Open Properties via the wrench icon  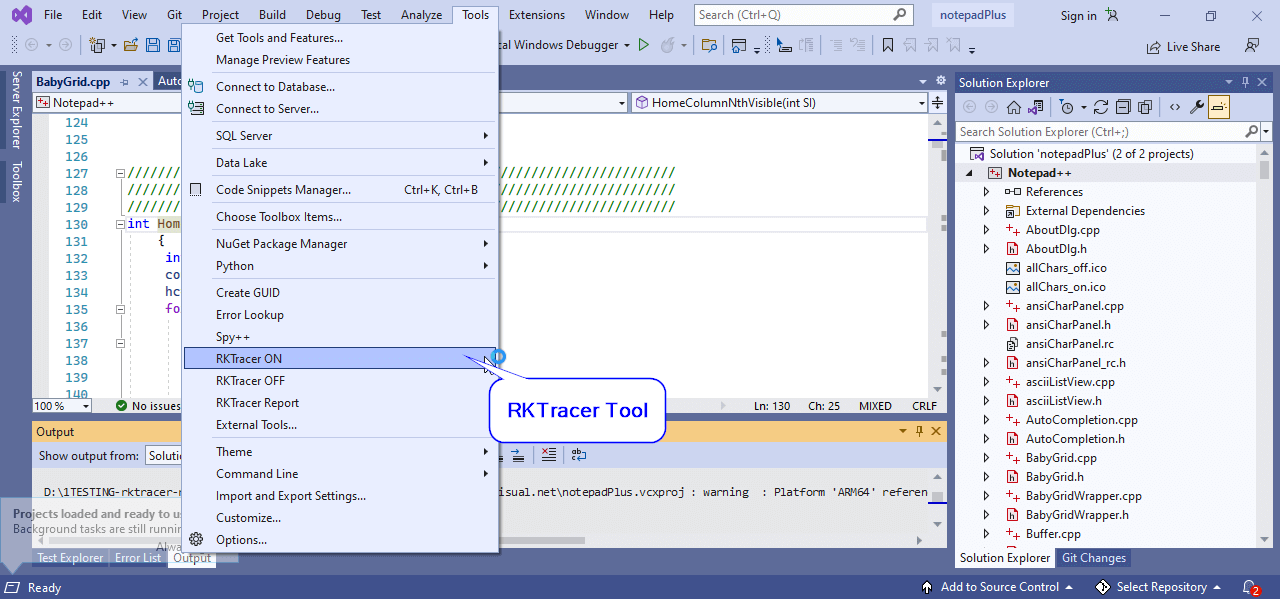(x=1195, y=106)
